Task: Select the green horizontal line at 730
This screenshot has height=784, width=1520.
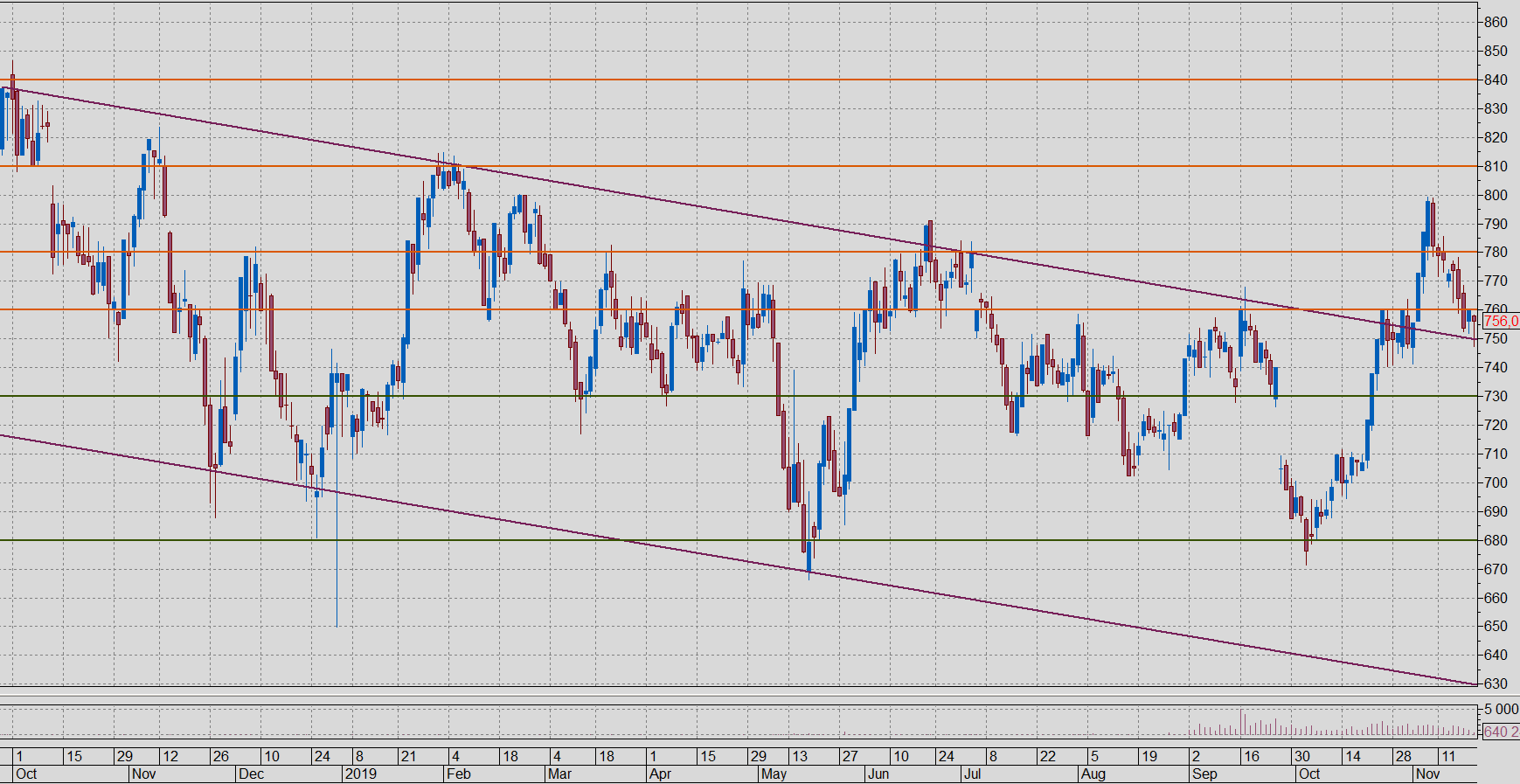Action: [x=739, y=396]
